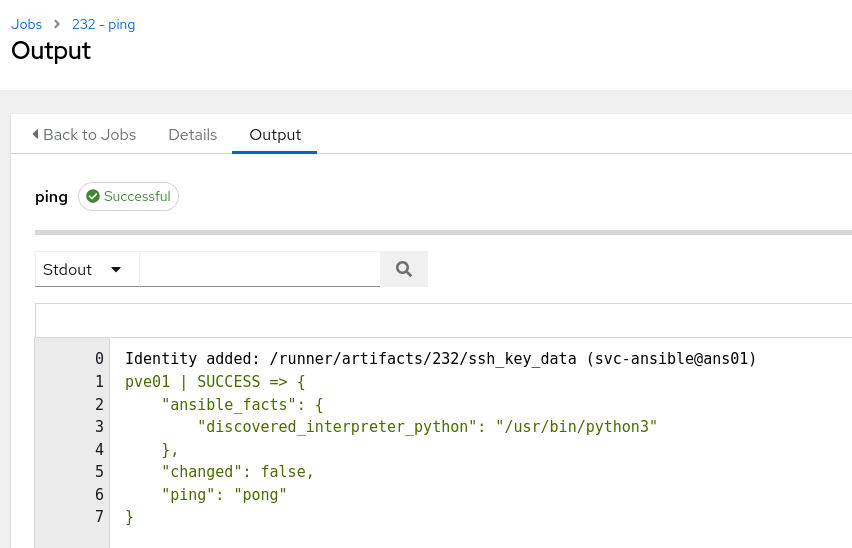Click the "changed": false output line
852x548 pixels.
(x=237, y=471)
